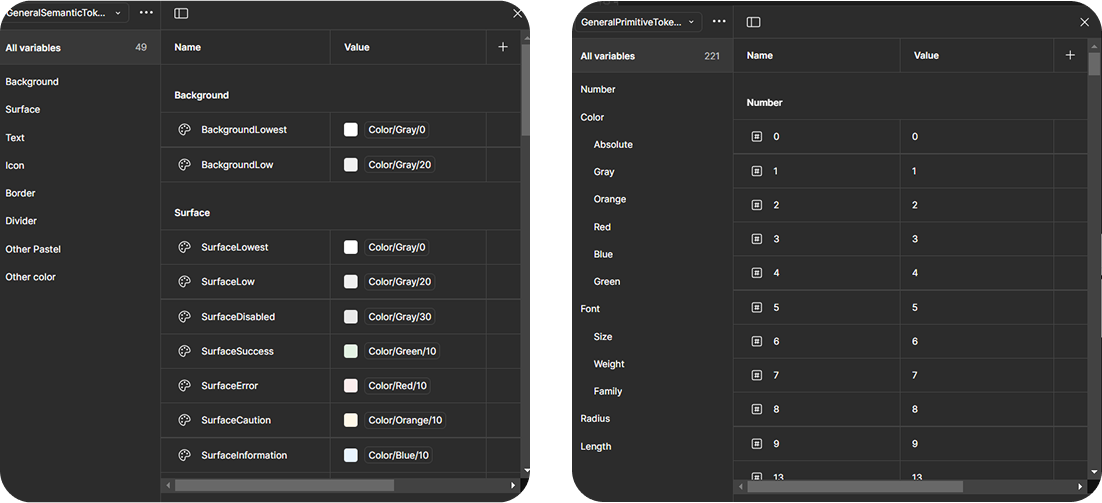The height and width of the screenshot is (503, 1102).
Task: Click the Color/Green/10 alias value for SurfaceSuccess
Action: [x=404, y=351]
